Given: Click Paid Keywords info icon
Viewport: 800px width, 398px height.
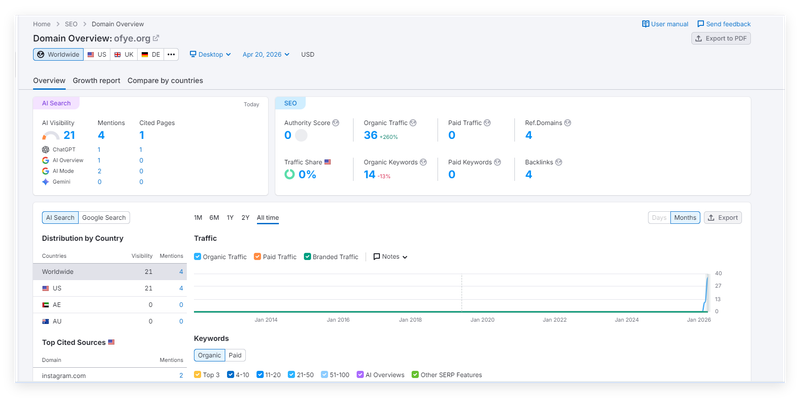Looking at the screenshot, I should point(497,162).
